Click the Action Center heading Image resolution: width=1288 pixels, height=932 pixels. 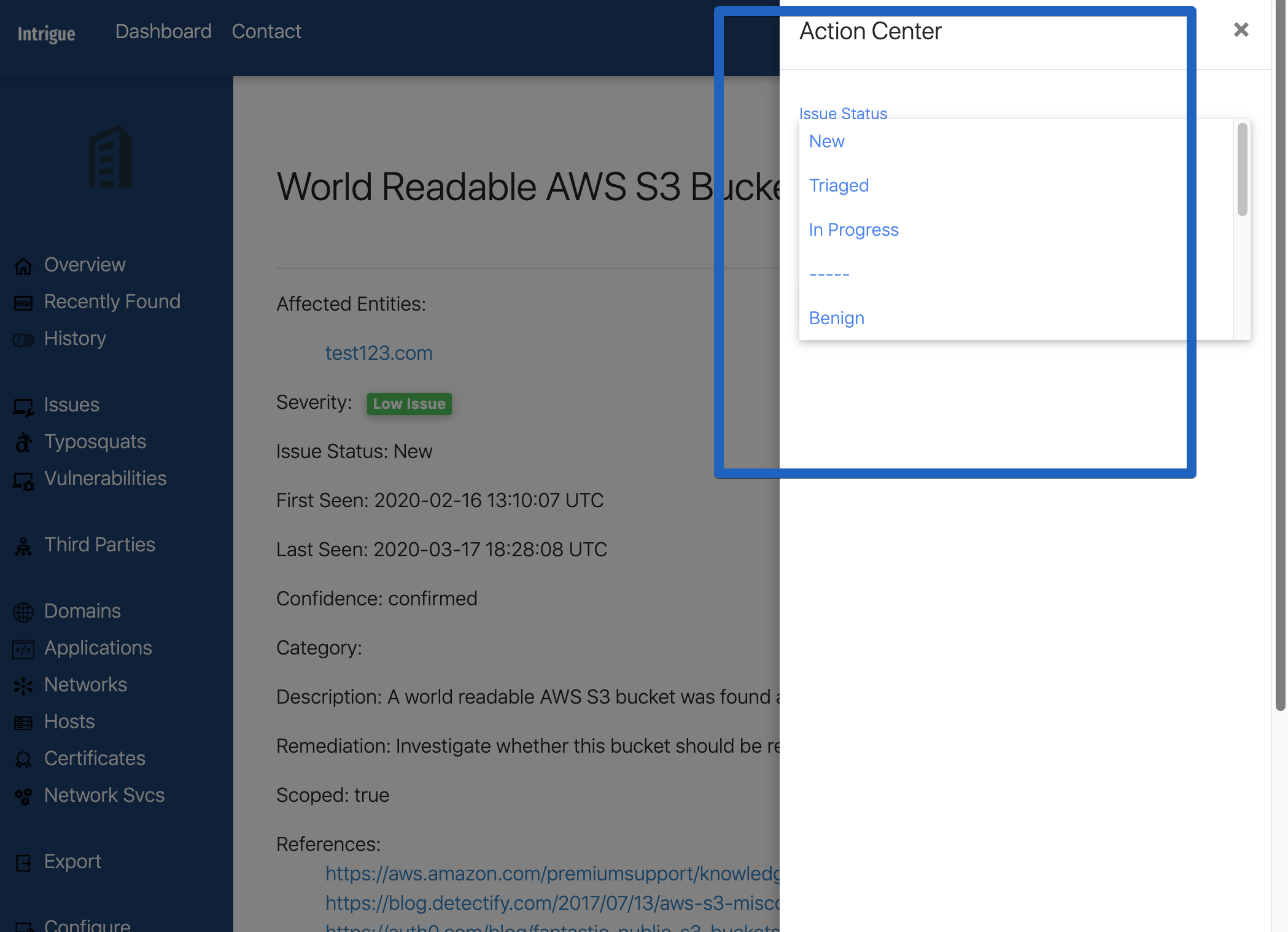pos(870,31)
